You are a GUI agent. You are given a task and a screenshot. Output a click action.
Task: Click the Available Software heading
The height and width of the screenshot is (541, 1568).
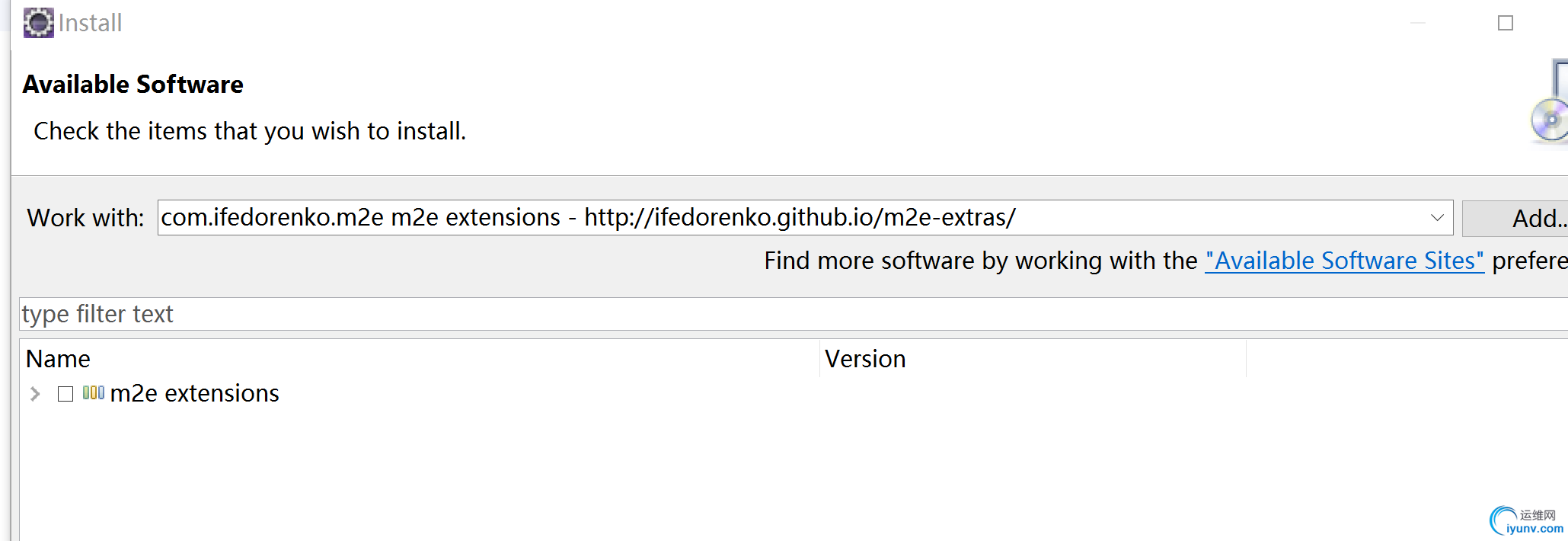coord(133,84)
